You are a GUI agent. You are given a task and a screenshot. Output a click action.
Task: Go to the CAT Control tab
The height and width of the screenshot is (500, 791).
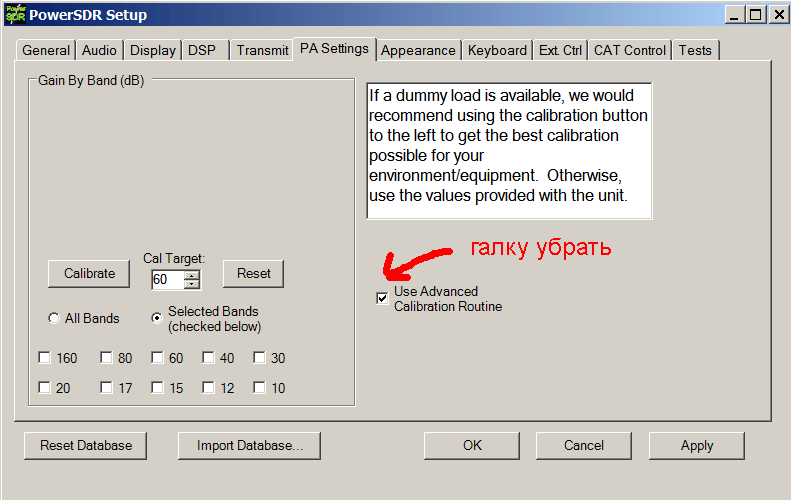click(629, 50)
